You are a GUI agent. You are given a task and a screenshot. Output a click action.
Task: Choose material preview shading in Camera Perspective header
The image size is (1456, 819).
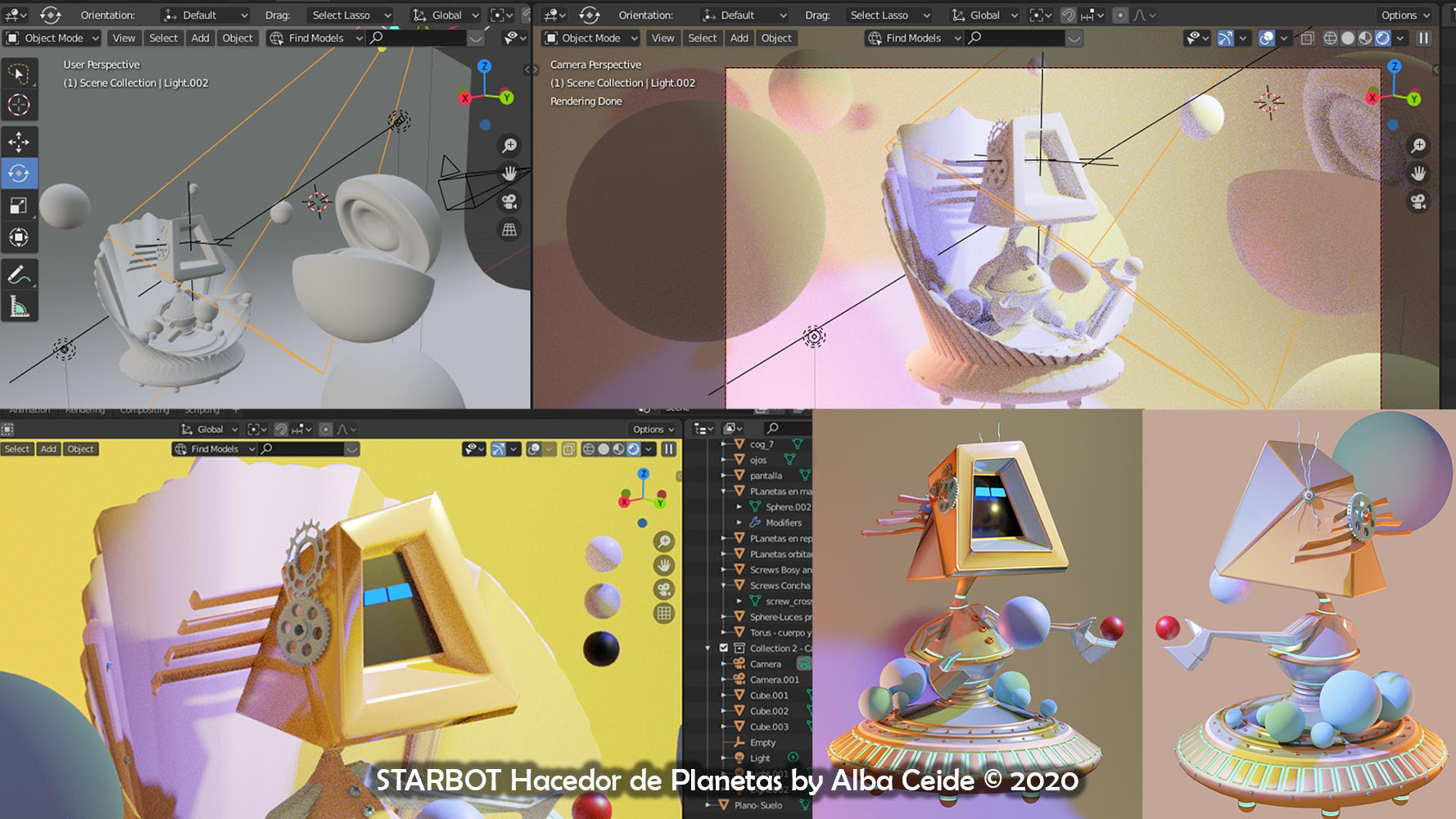(x=1365, y=38)
